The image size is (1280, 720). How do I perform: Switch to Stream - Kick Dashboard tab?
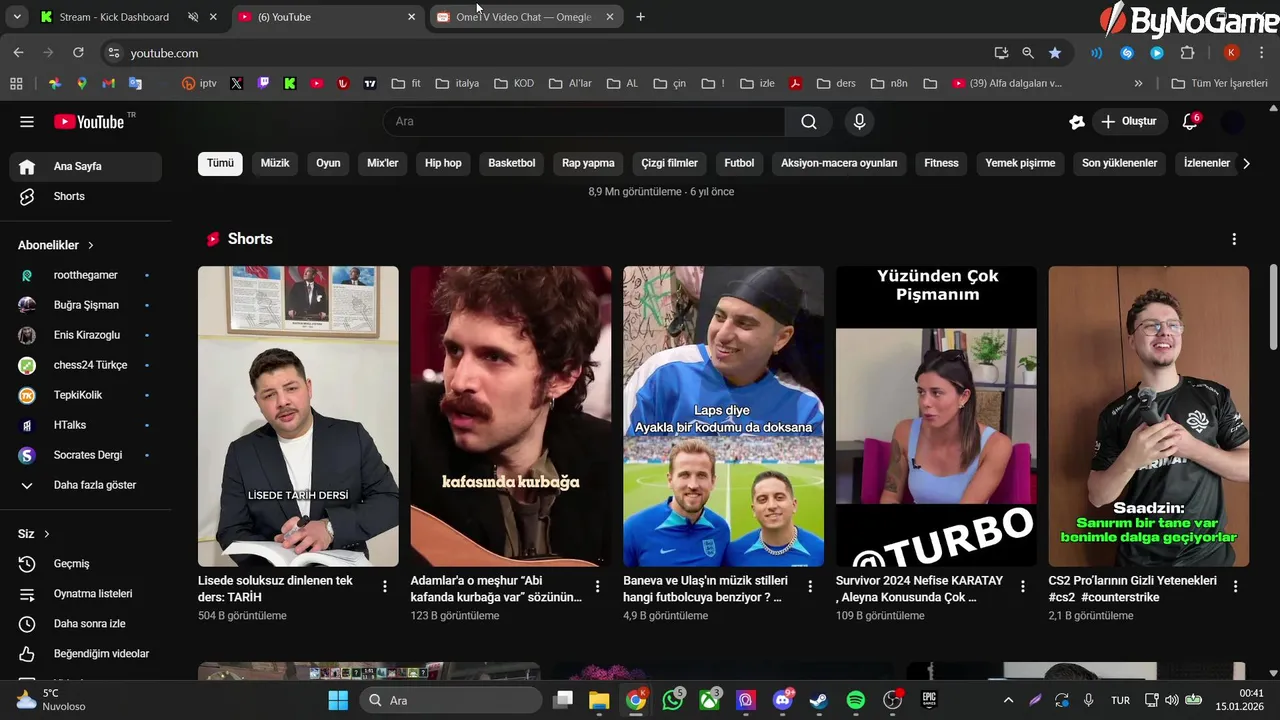click(128, 17)
